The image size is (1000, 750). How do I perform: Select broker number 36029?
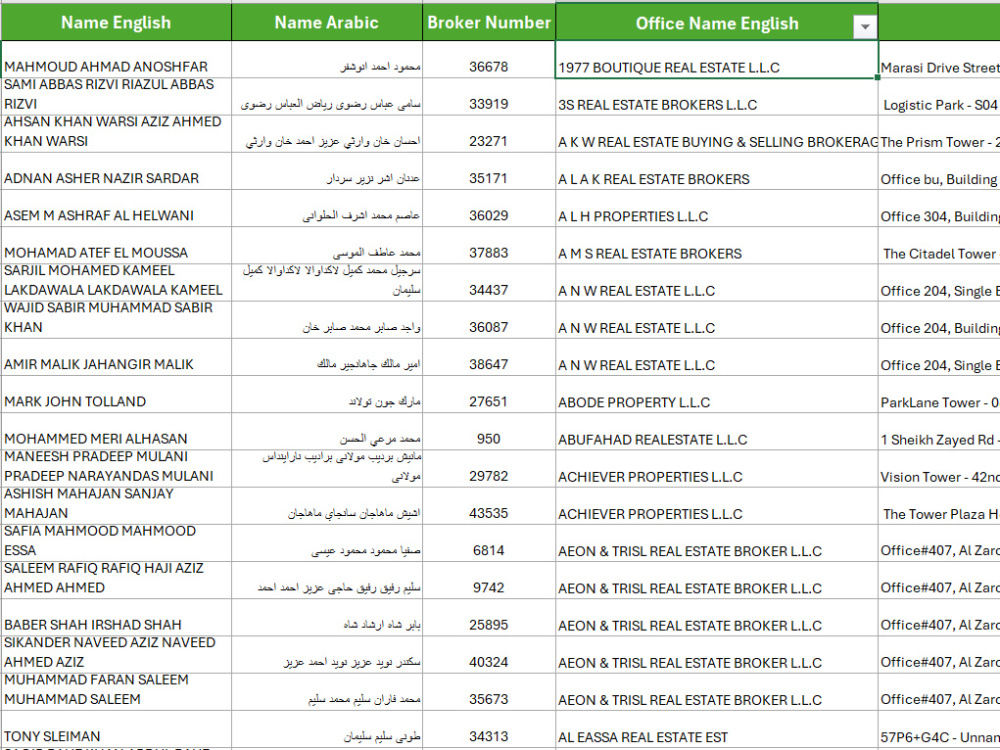click(489, 209)
